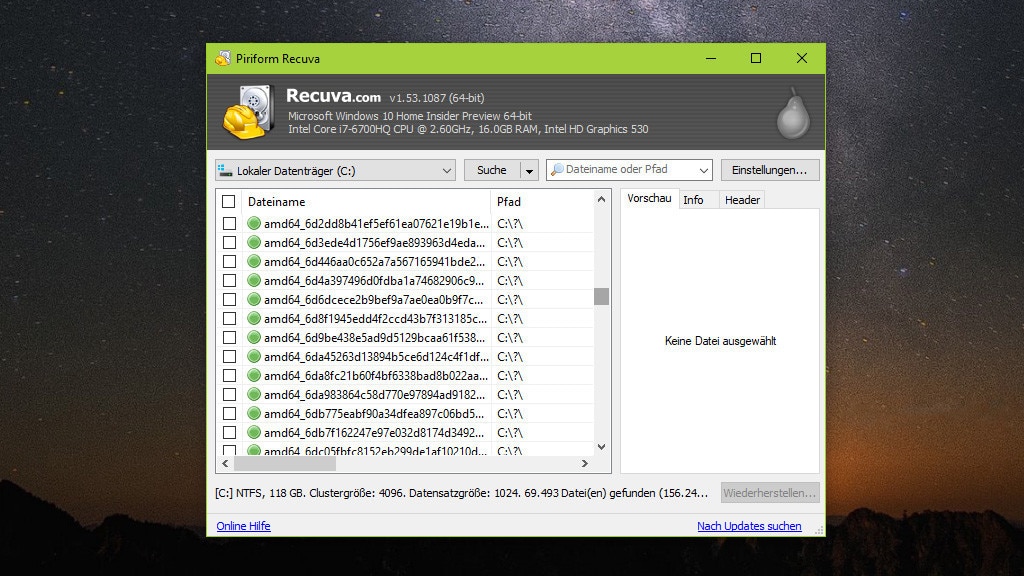The image size is (1024, 576).
Task: Click the green status dot for amd64_6da98386
Action: coord(254,394)
